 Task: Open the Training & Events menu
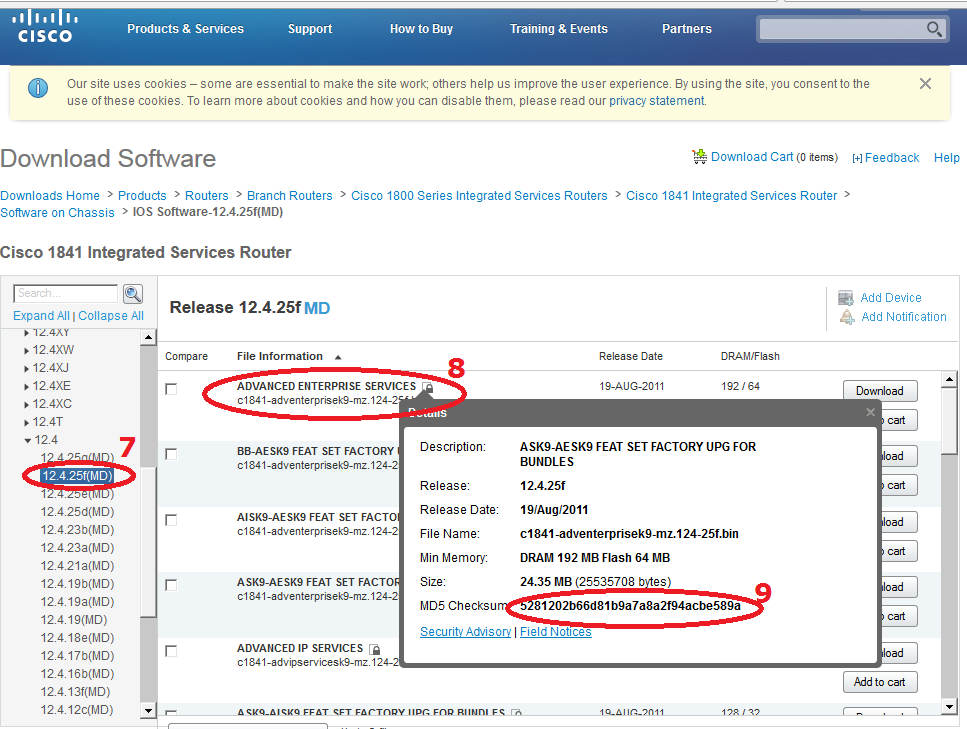pos(558,29)
